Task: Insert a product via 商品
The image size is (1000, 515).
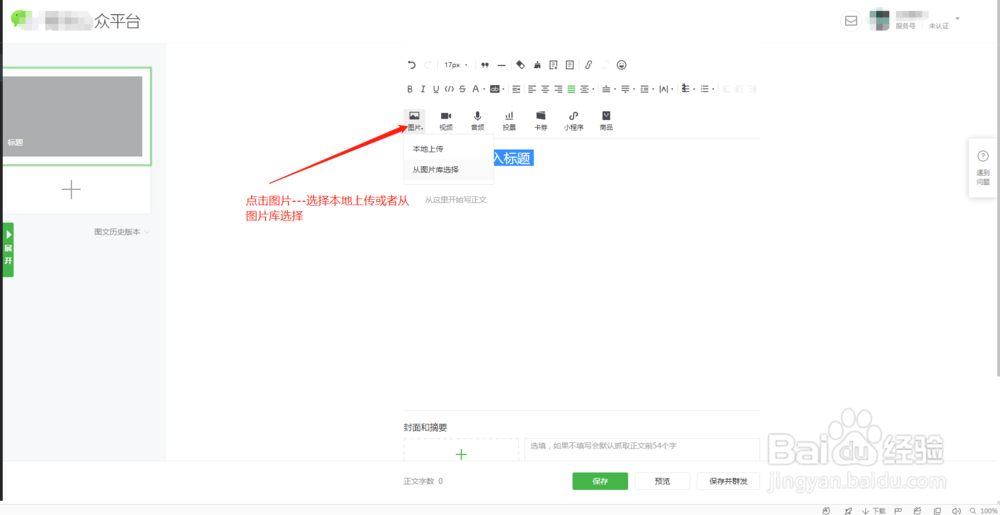Action: tap(606, 120)
